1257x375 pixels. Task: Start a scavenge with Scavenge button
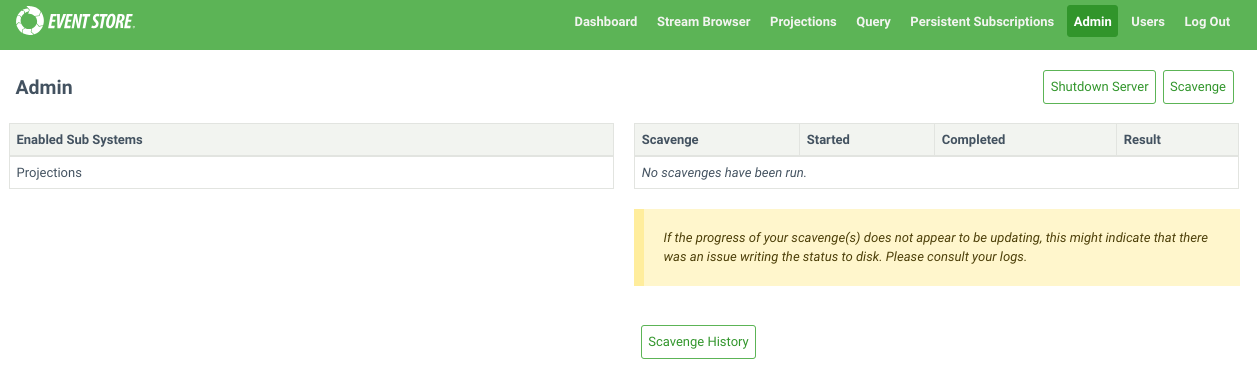(x=1198, y=87)
